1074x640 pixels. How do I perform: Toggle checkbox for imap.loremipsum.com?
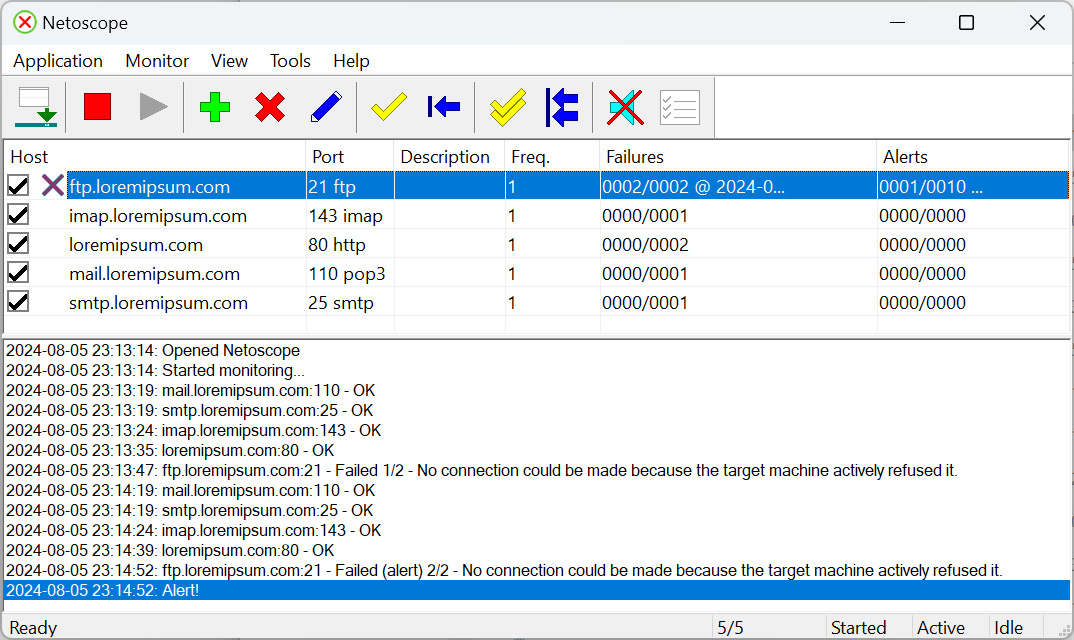18,215
